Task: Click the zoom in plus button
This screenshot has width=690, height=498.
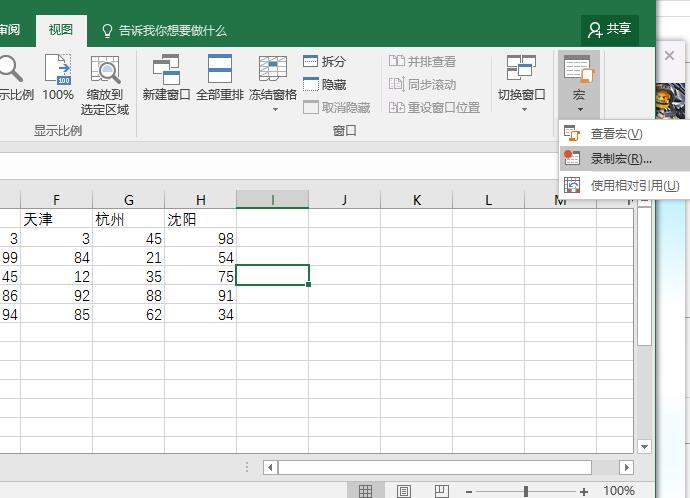Action: (x=584, y=491)
